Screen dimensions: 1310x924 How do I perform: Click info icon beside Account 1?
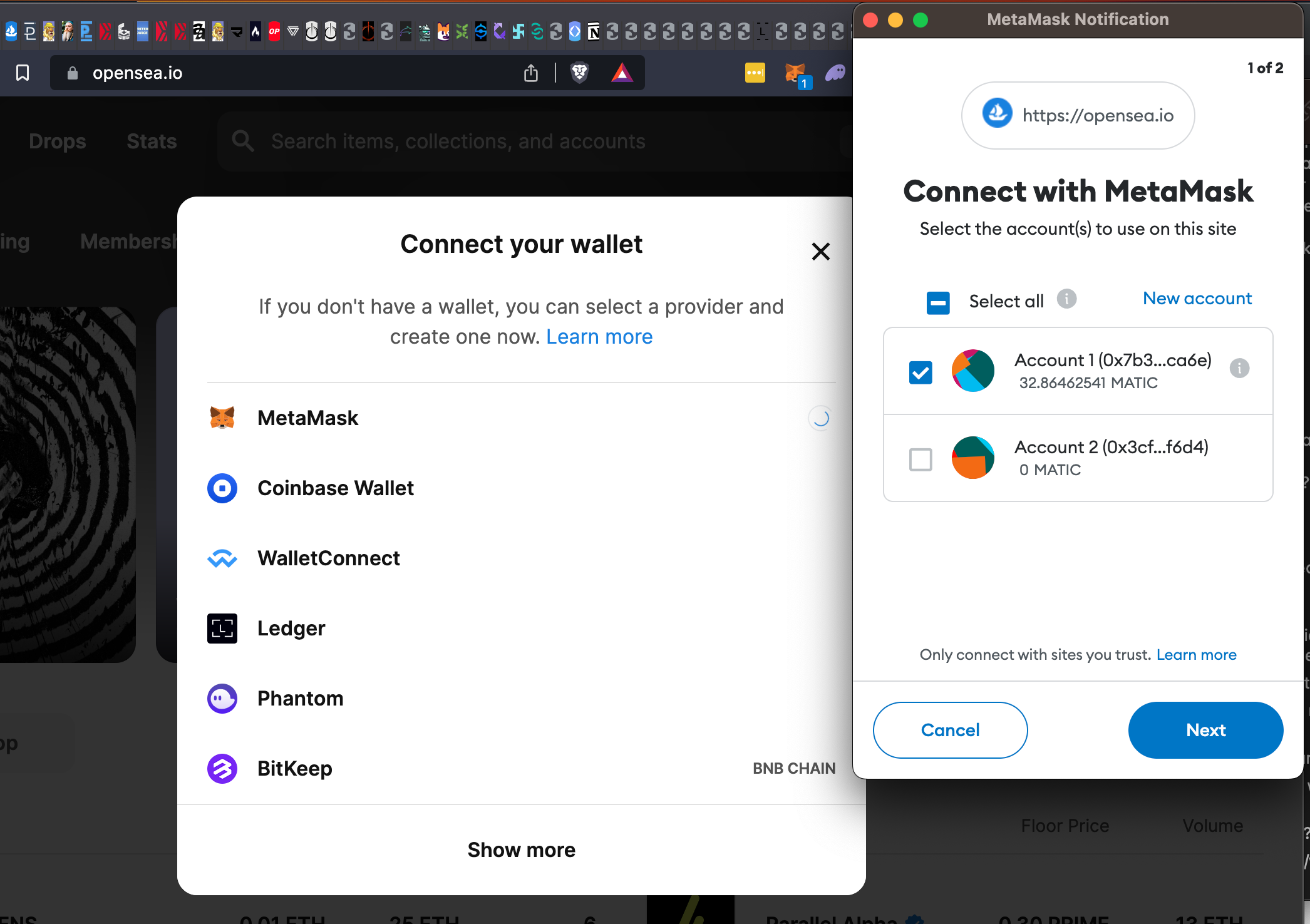(1239, 368)
